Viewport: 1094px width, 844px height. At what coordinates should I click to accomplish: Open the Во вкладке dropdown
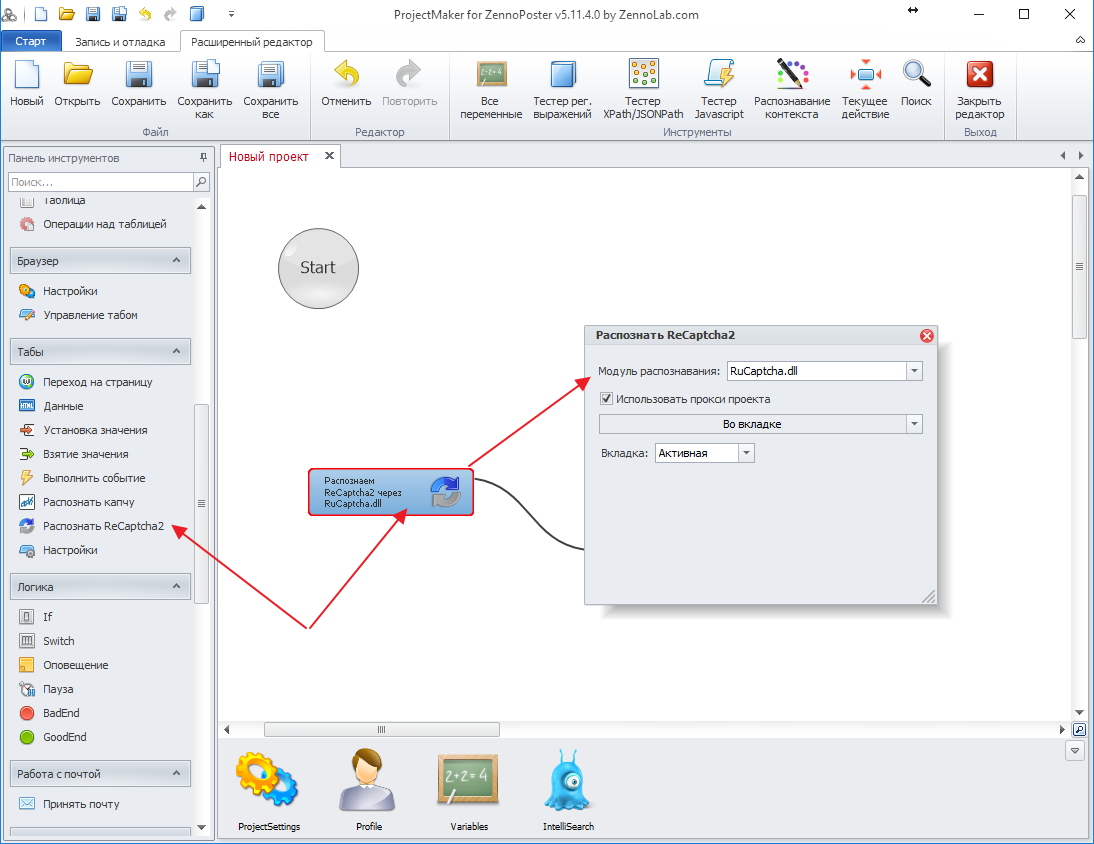pos(913,424)
